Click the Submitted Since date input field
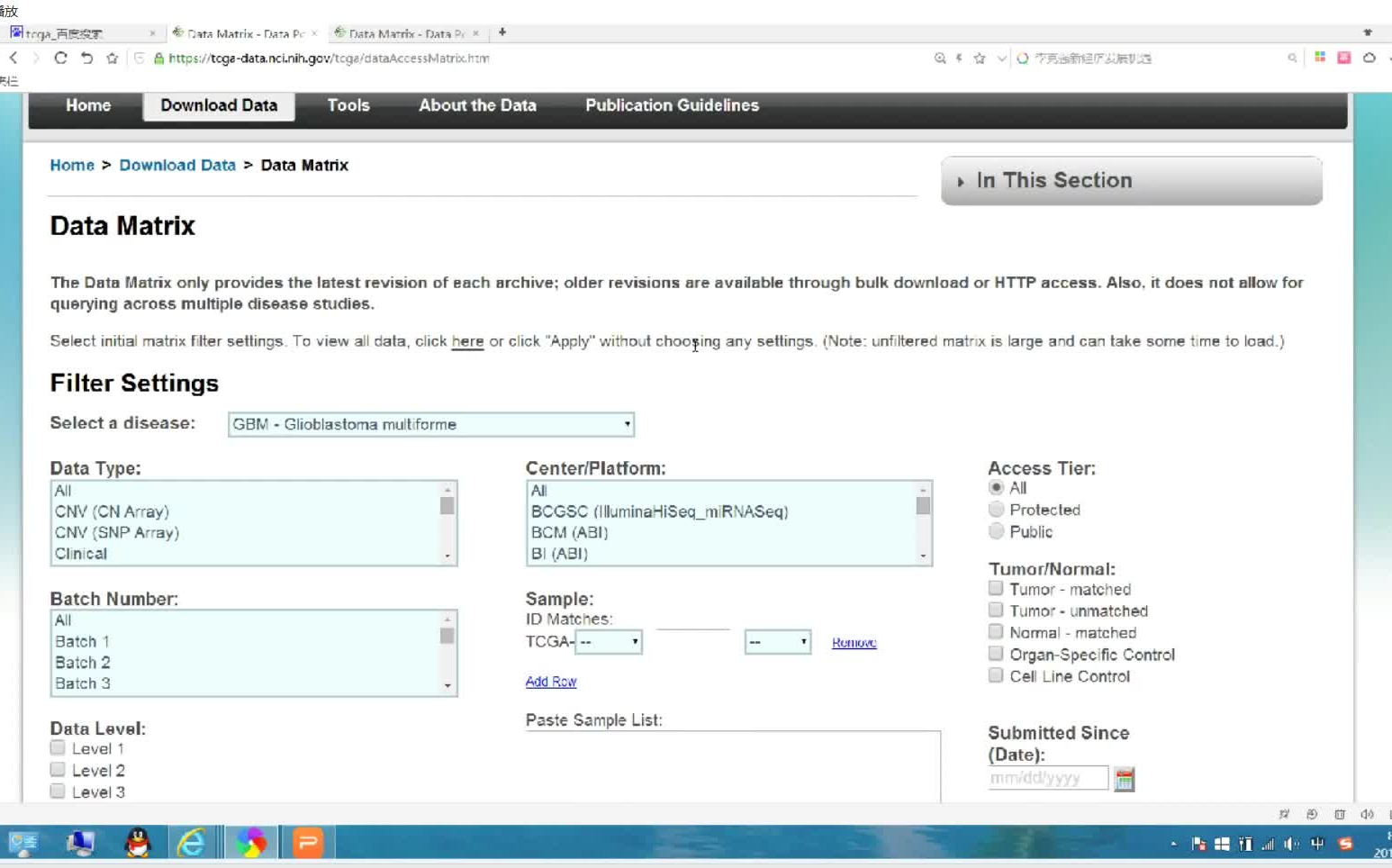Viewport: 1392px width, 868px height. point(1048,778)
